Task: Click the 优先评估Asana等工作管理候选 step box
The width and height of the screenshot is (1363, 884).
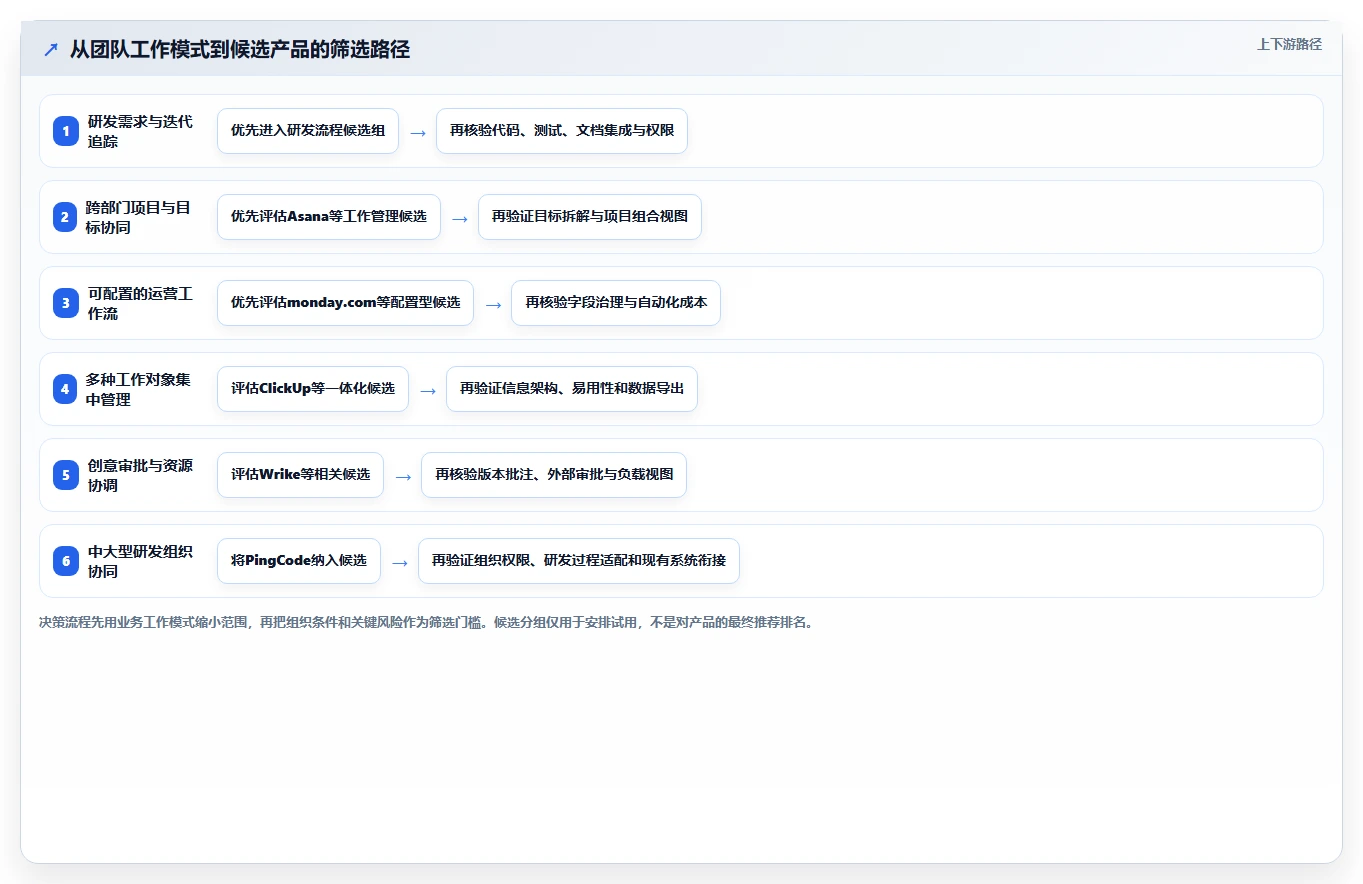Action: [x=329, y=217]
